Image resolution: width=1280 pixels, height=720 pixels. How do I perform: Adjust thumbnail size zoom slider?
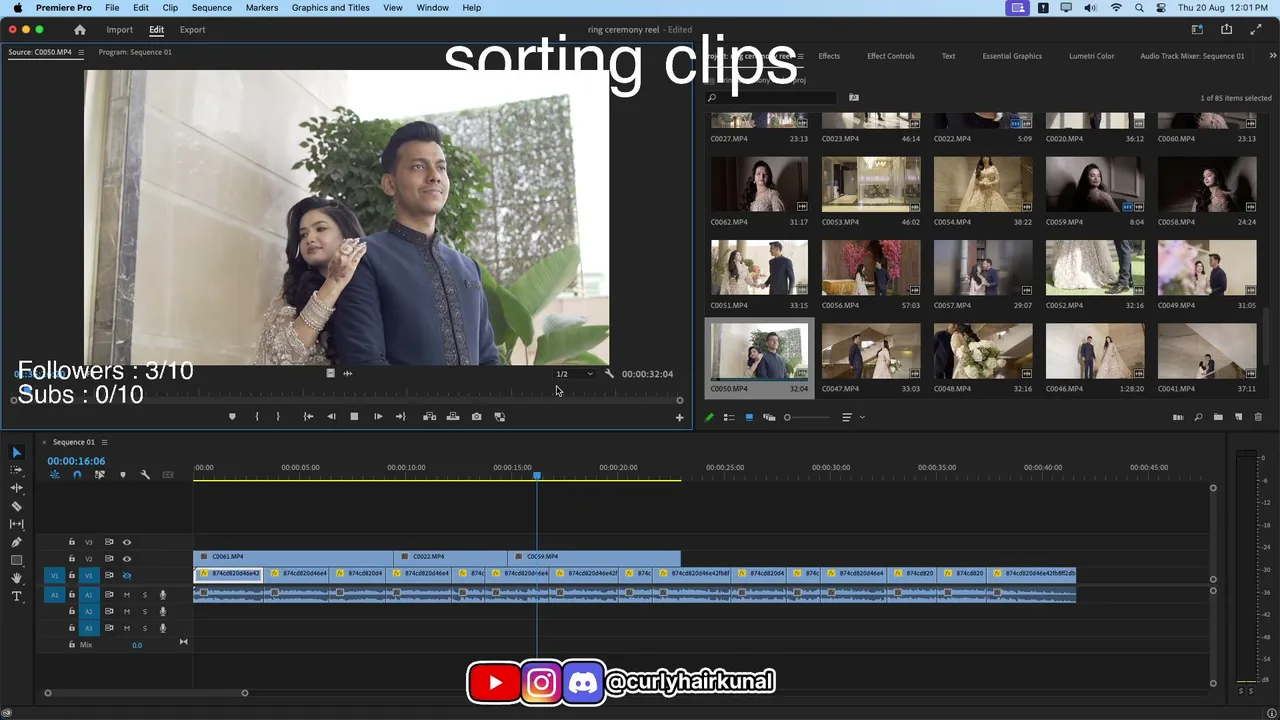[x=787, y=417]
